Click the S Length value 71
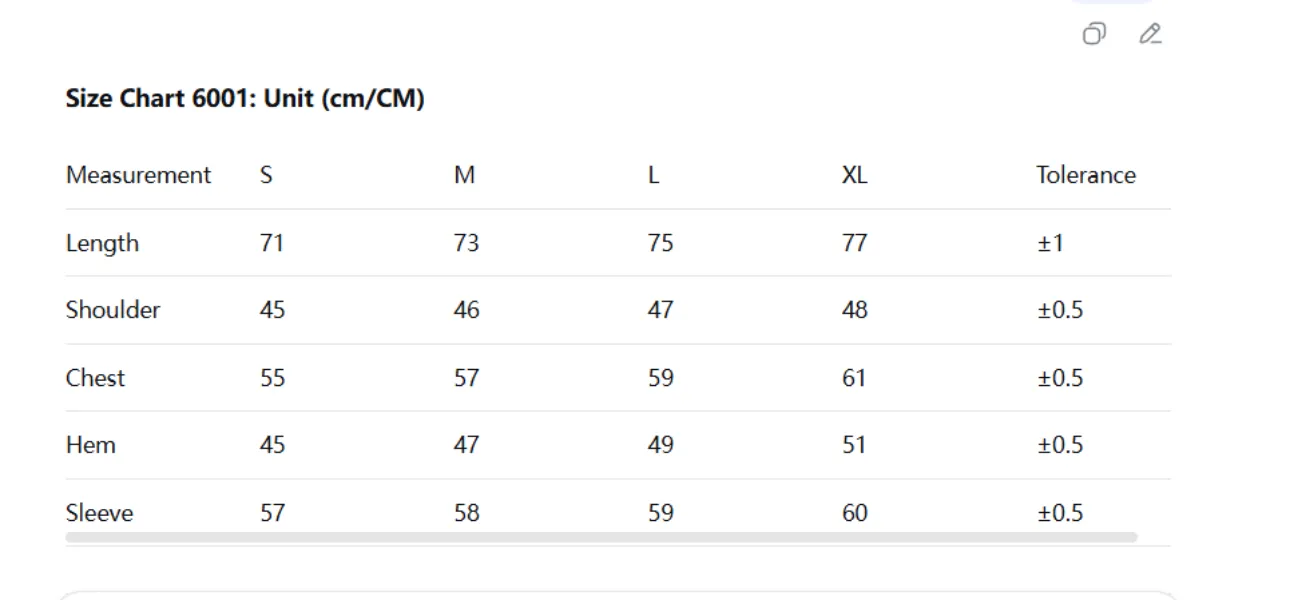1290x600 pixels. point(271,243)
